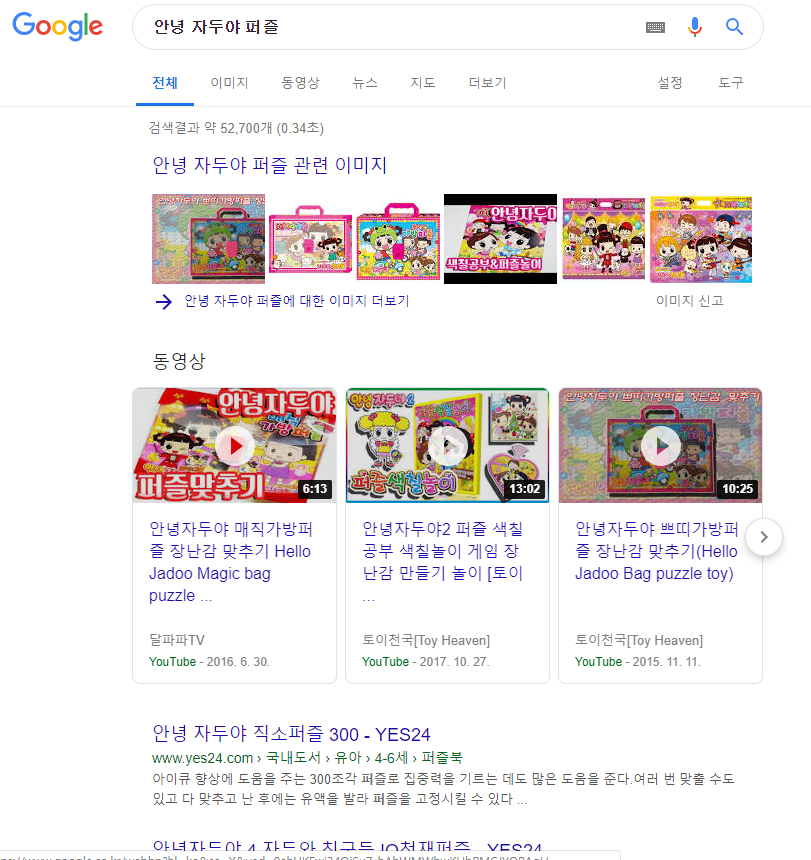The width and height of the screenshot is (811, 860).
Task: Click the 검색결과 약 52,700개 stats text
Action: pyautogui.click(x=236, y=128)
